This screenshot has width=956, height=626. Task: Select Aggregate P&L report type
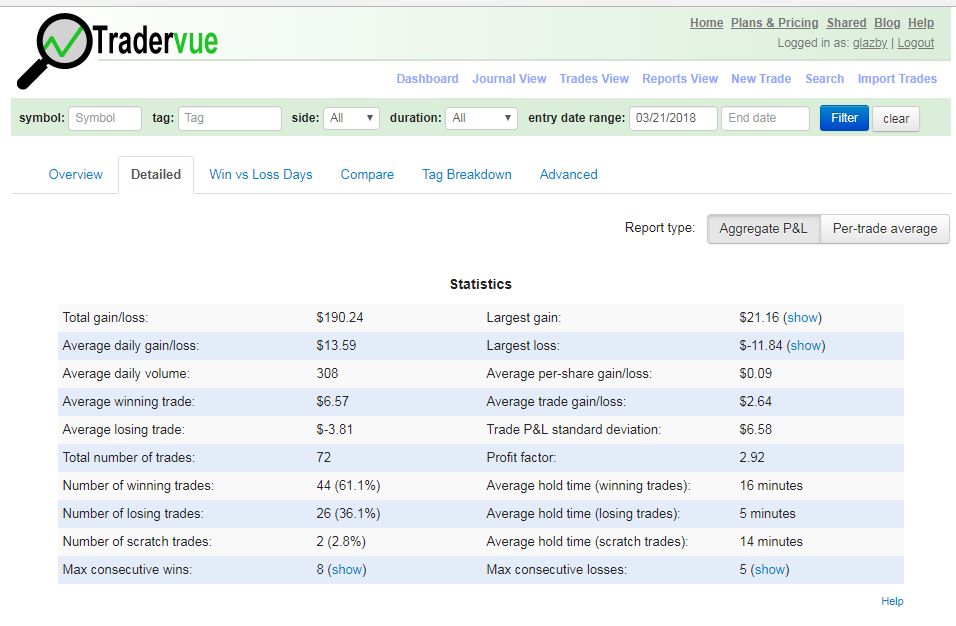[763, 229]
